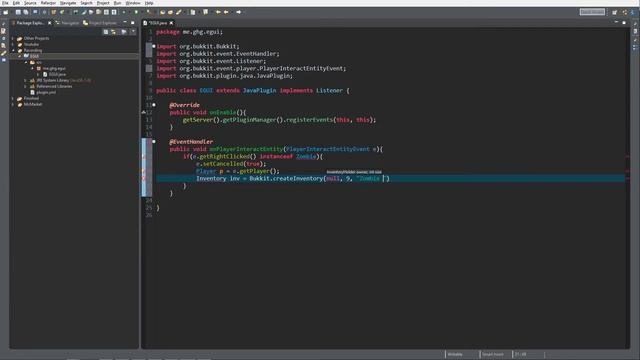
Task: Select JRE System Library in the tree
Action: coord(53,80)
